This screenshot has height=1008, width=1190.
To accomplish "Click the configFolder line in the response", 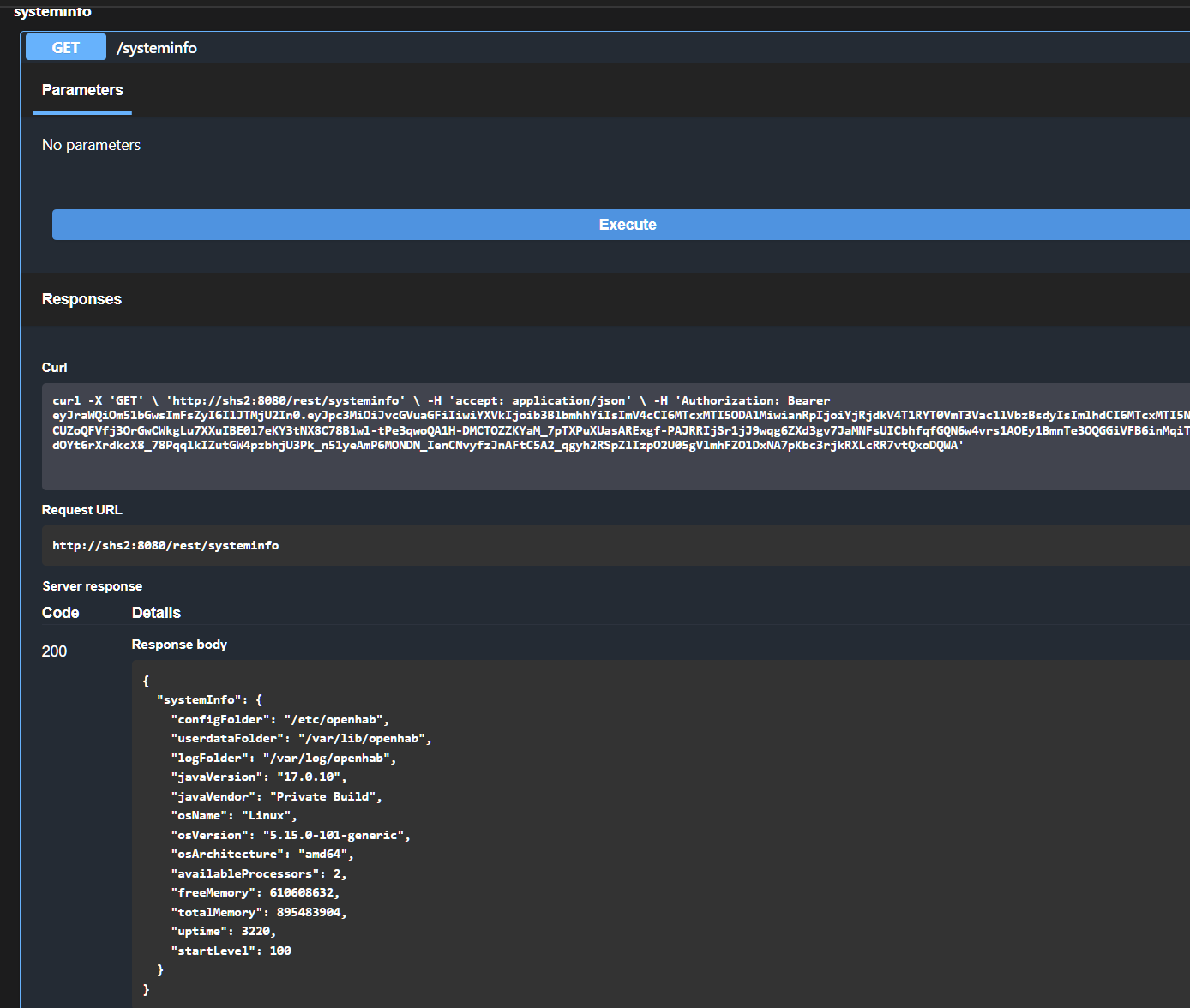I will (279, 720).
